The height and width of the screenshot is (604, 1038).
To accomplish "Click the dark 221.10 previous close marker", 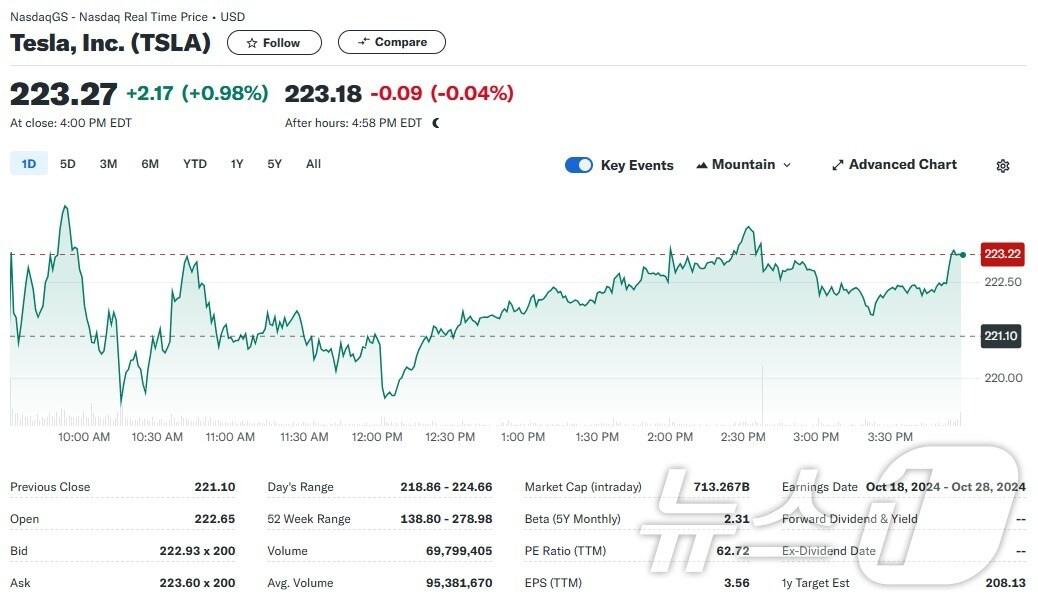I will [1001, 336].
